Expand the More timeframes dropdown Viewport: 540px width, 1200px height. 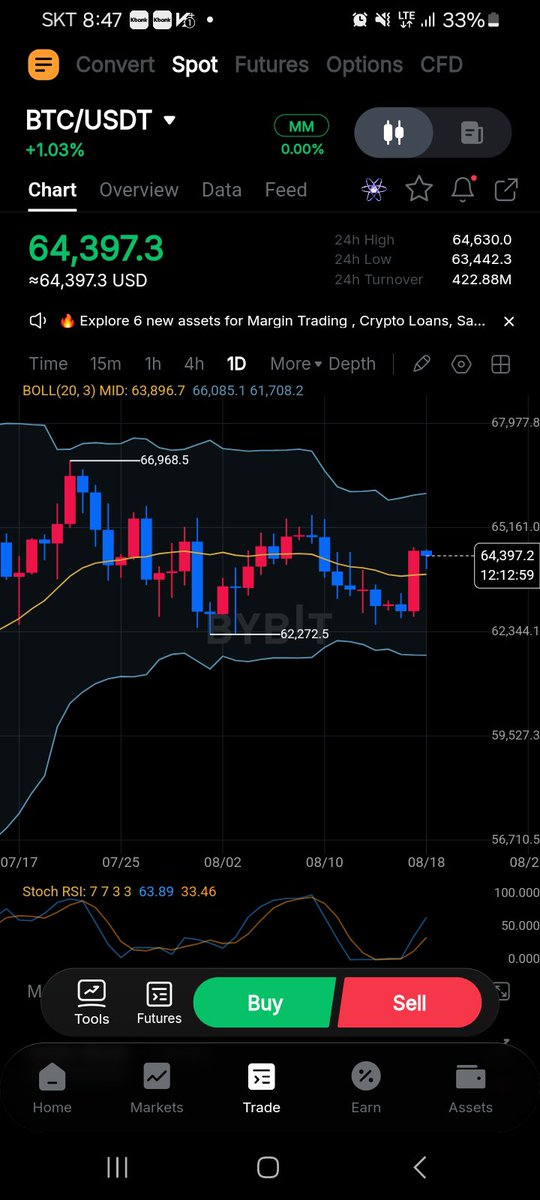[296, 364]
